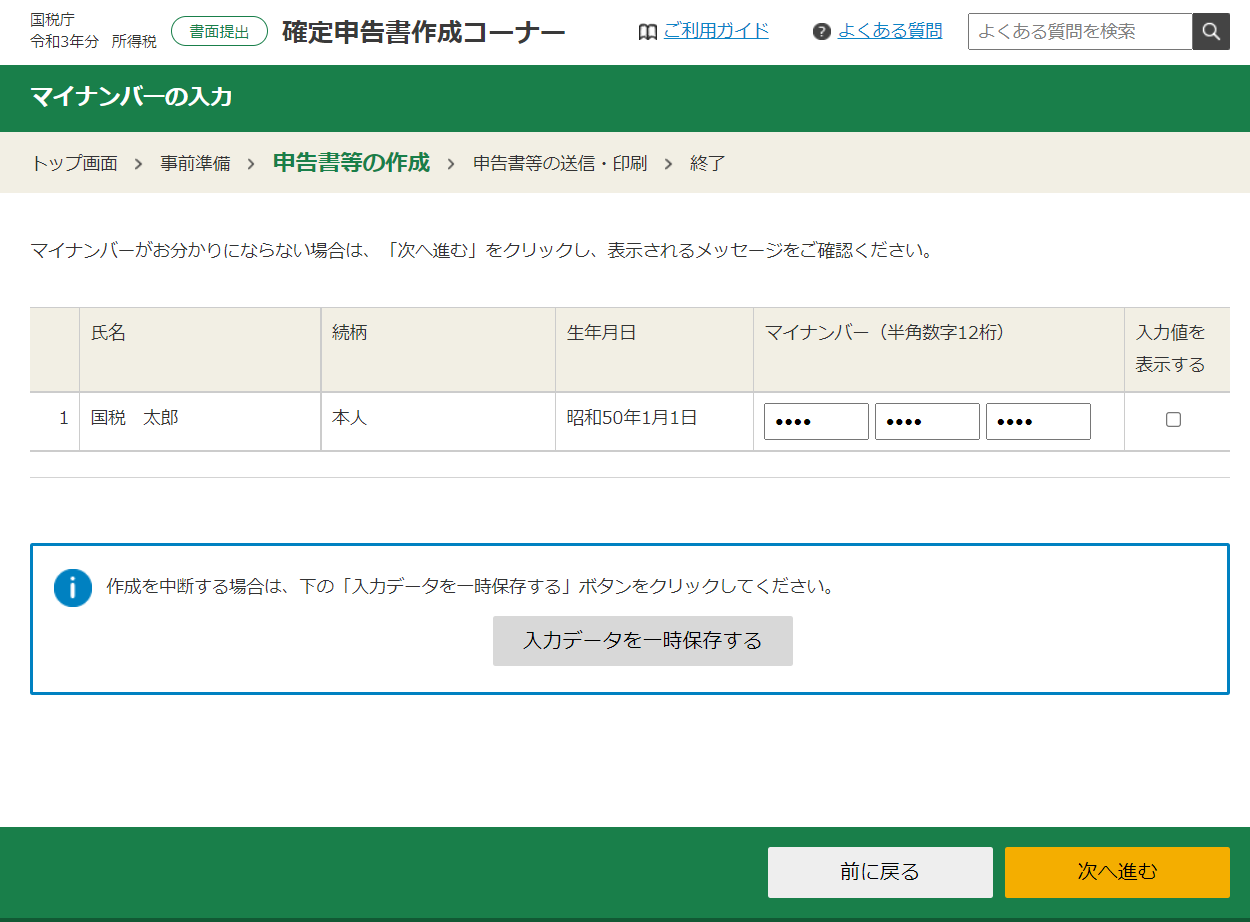The image size is (1250, 922).
Task: Click the blue information icon
Action: coord(73,588)
